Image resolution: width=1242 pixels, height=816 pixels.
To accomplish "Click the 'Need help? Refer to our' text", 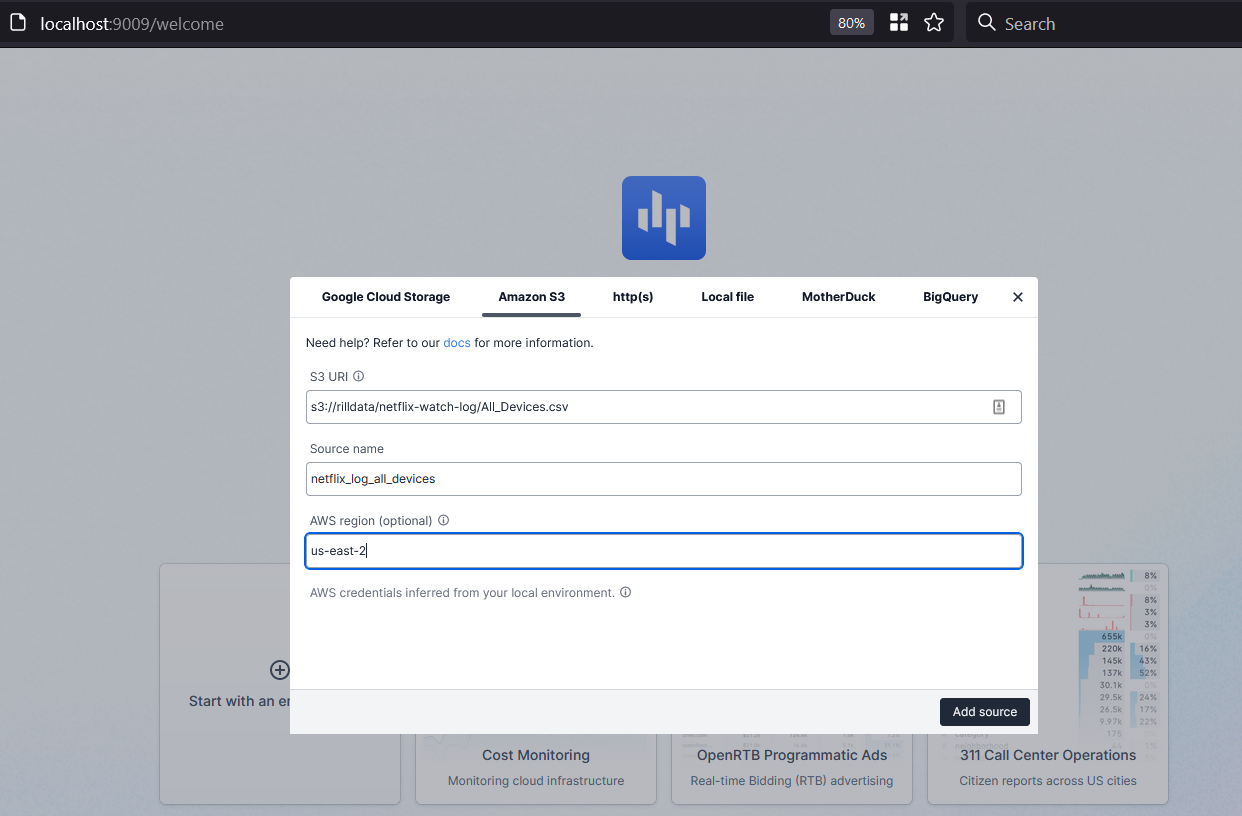I will 373,343.
